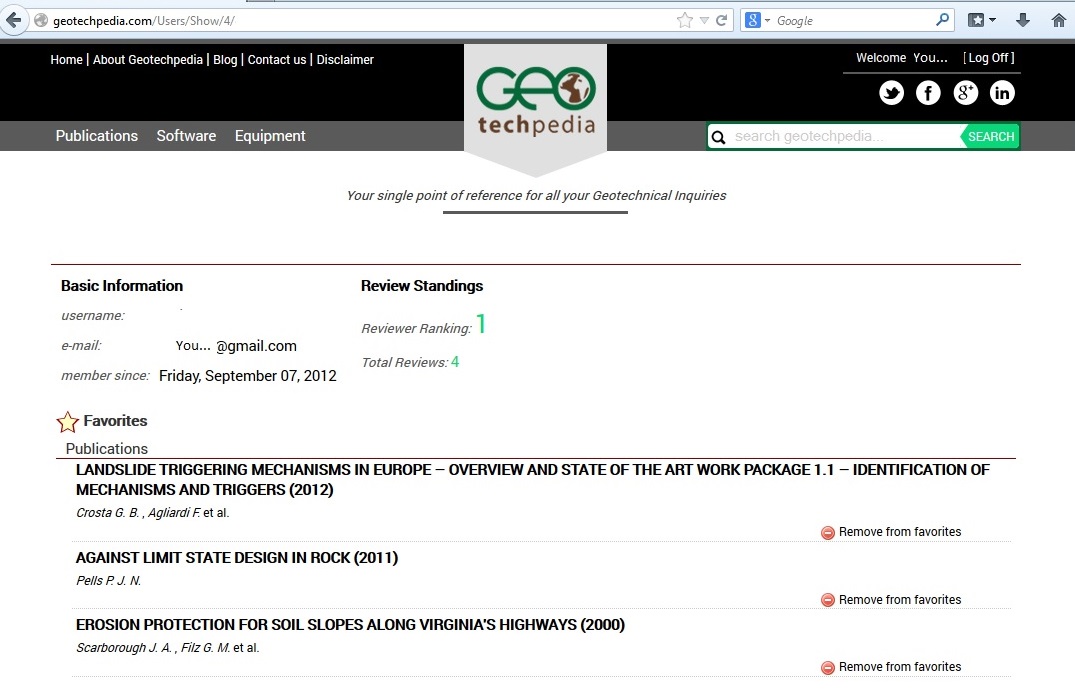Open the Publications menu
The image size is (1075, 692).
click(x=97, y=136)
